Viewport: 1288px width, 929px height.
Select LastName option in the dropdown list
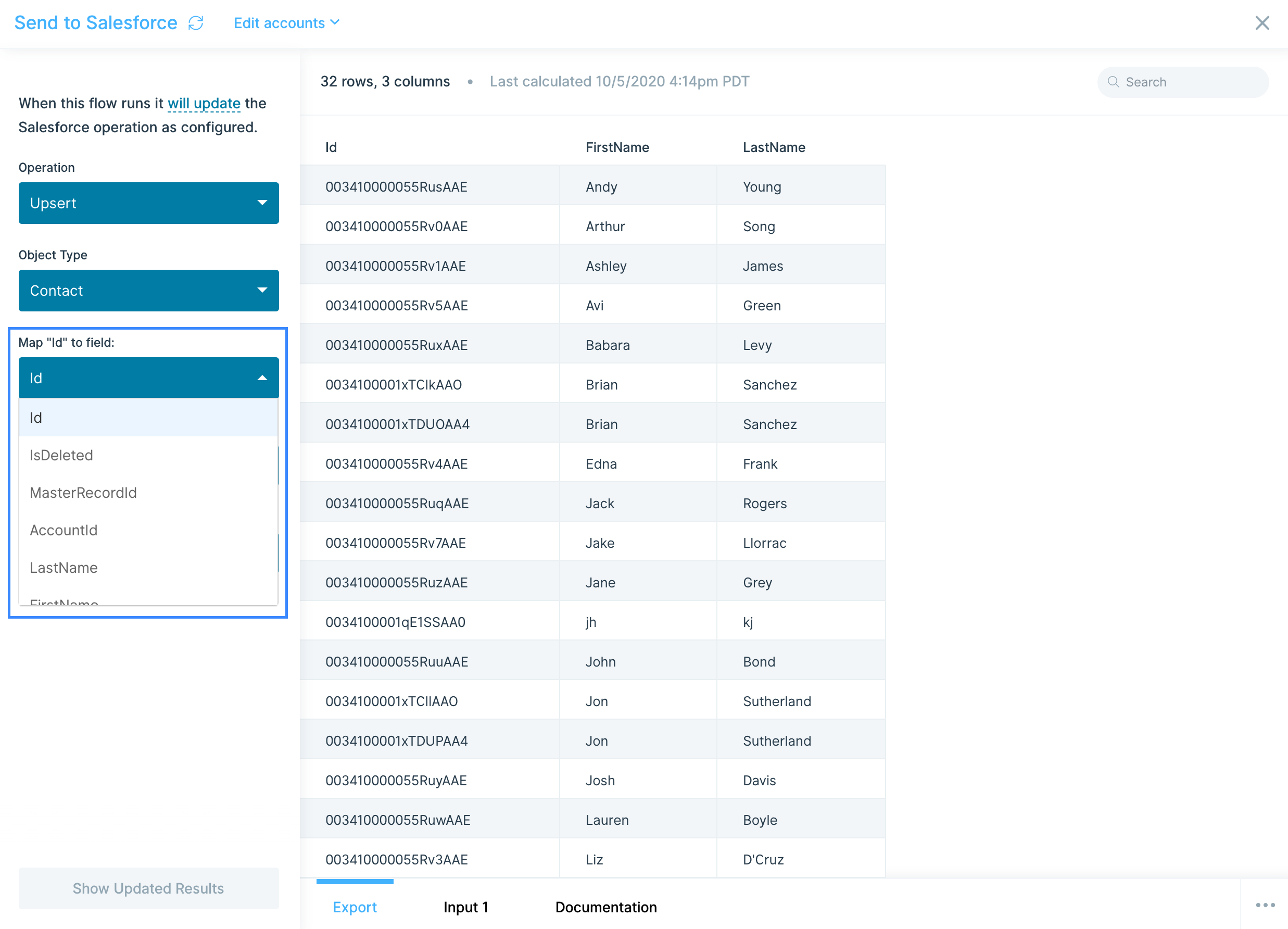pyautogui.click(x=64, y=568)
